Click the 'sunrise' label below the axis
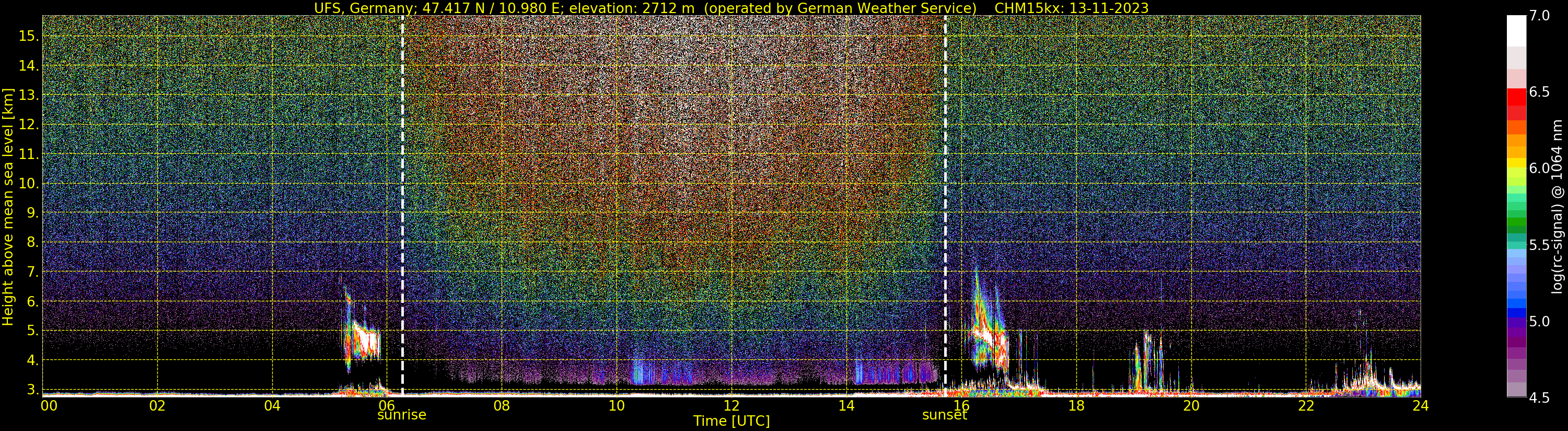This screenshot has height=431, width=1568. [402, 415]
